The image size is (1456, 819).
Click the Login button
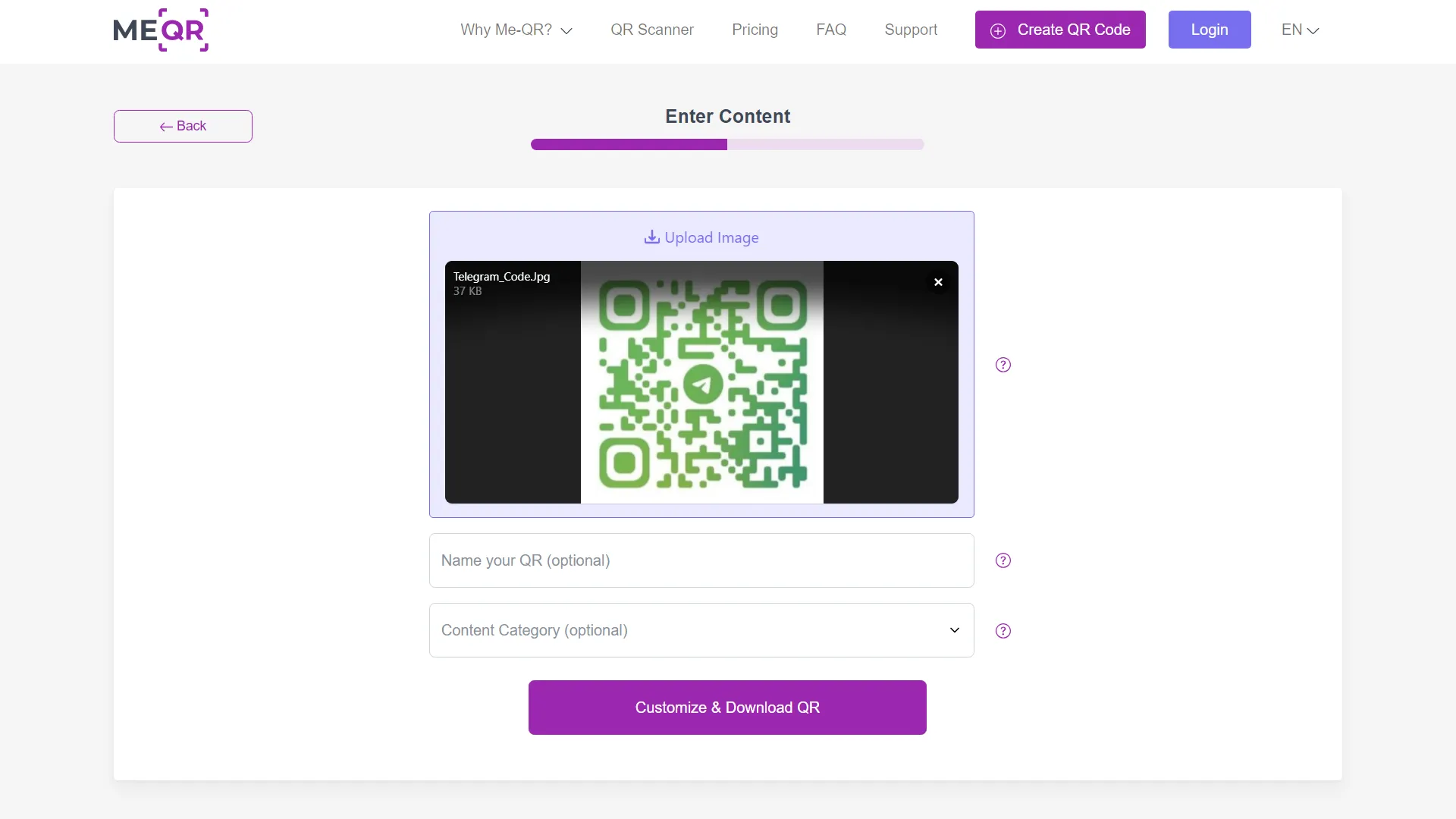(1209, 30)
